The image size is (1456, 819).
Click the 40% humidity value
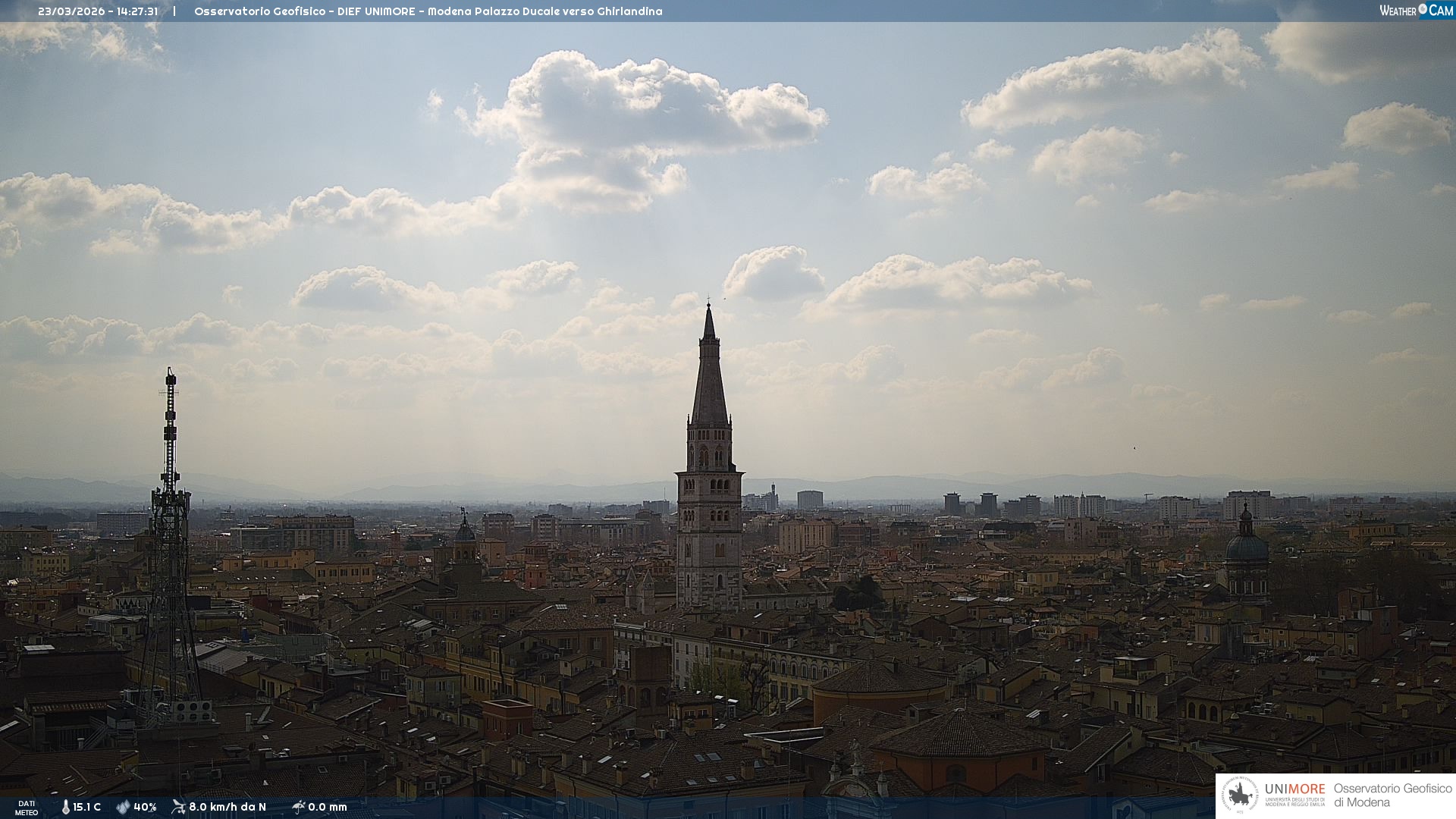pyautogui.click(x=145, y=807)
